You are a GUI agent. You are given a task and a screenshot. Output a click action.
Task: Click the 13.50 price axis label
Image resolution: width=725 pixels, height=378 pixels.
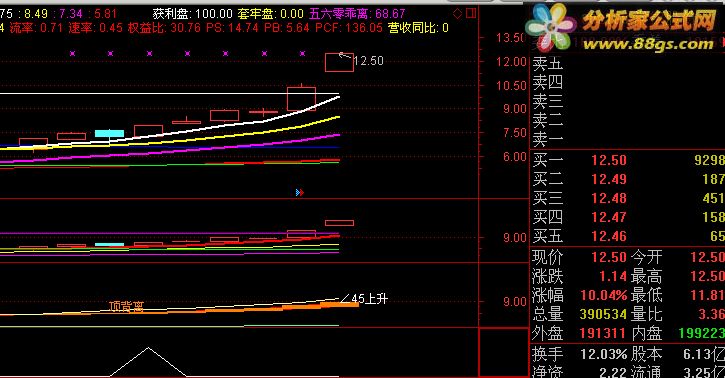pyautogui.click(x=510, y=38)
